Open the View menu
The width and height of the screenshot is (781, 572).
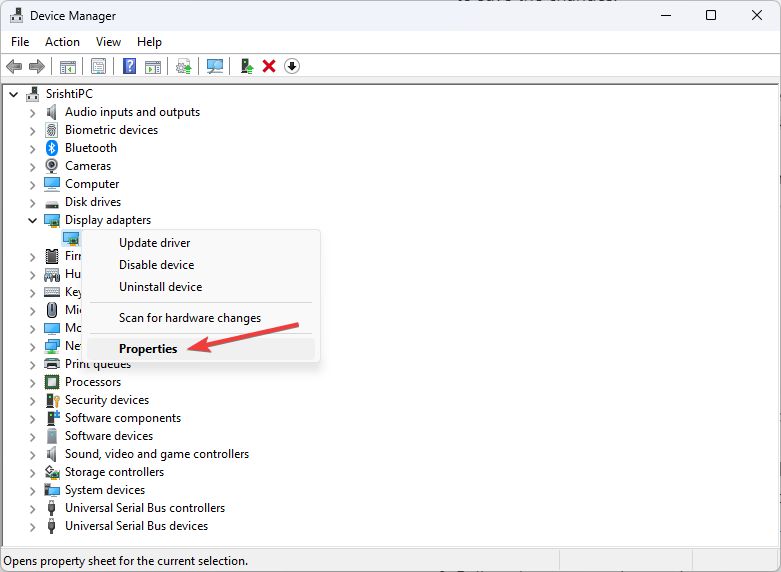tap(108, 42)
